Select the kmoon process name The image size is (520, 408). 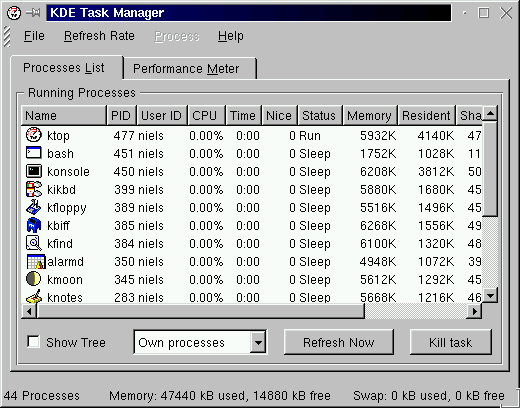pyautogui.click(x=65, y=280)
